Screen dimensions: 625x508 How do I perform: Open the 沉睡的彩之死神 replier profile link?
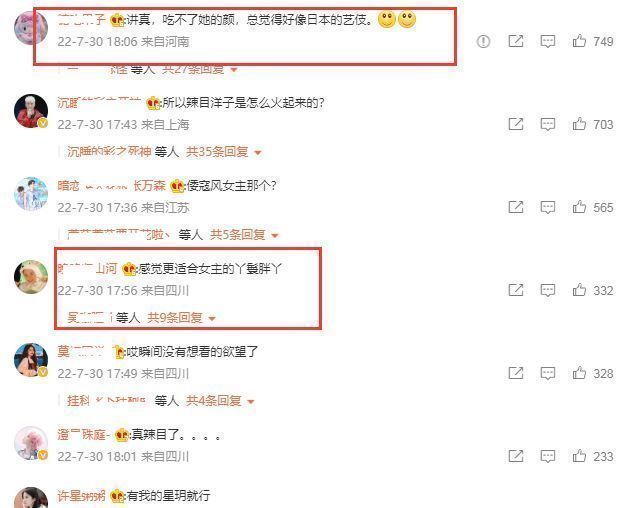pos(109,152)
